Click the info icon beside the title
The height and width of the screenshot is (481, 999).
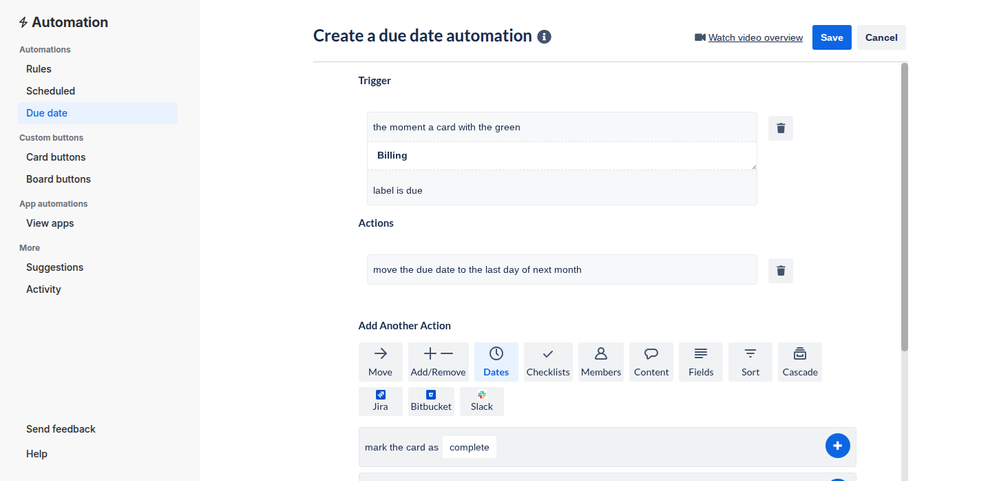pyautogui.click(x=544, y=37)
